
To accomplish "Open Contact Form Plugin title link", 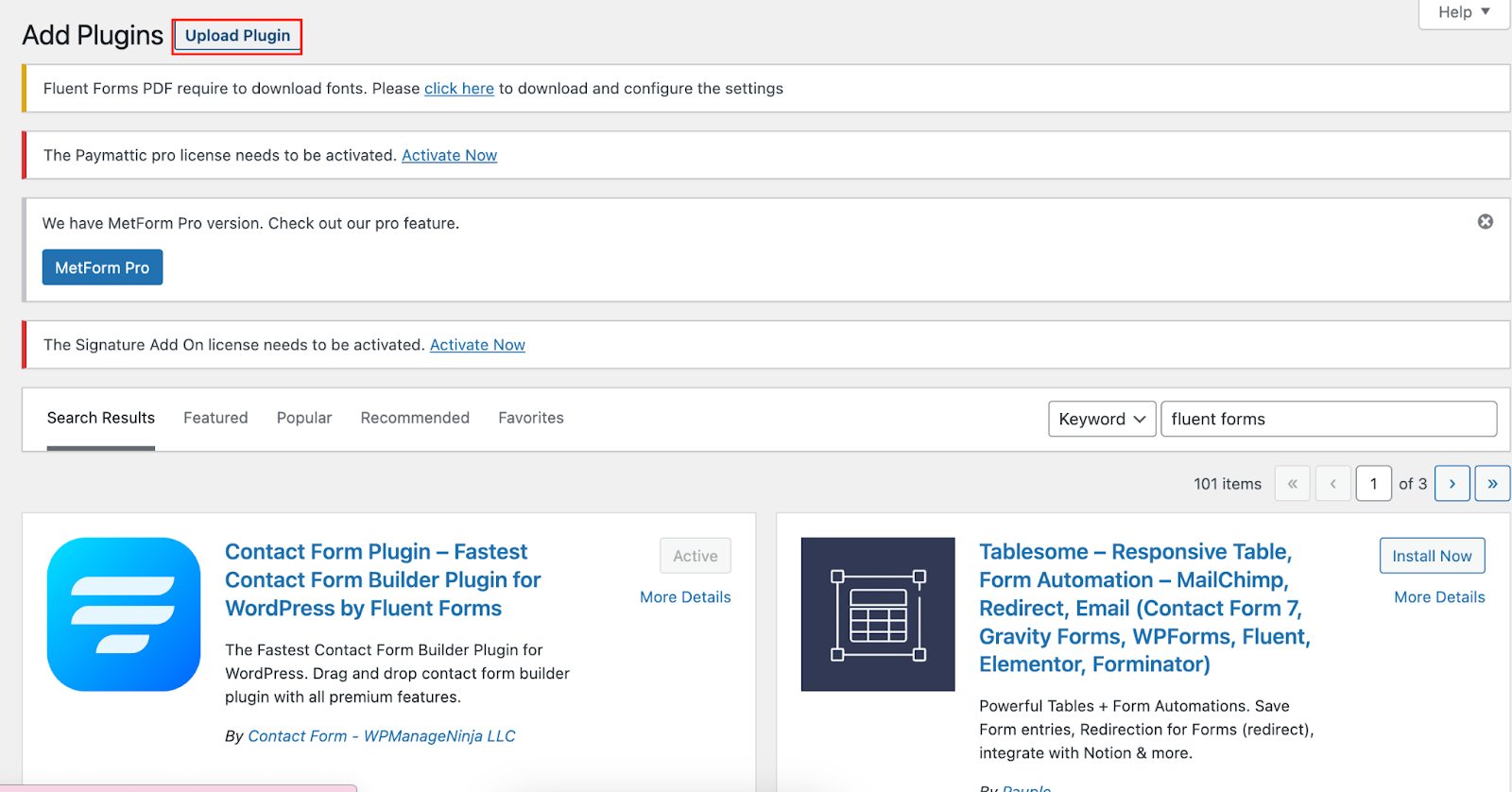I will pos(383,579).
